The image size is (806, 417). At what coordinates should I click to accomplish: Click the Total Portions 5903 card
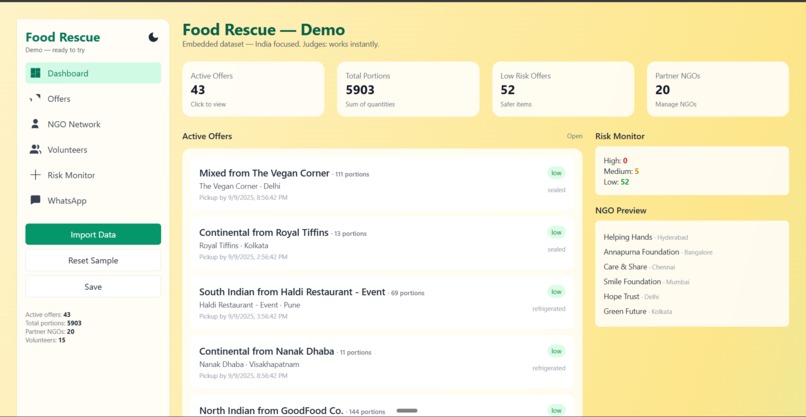408,89
